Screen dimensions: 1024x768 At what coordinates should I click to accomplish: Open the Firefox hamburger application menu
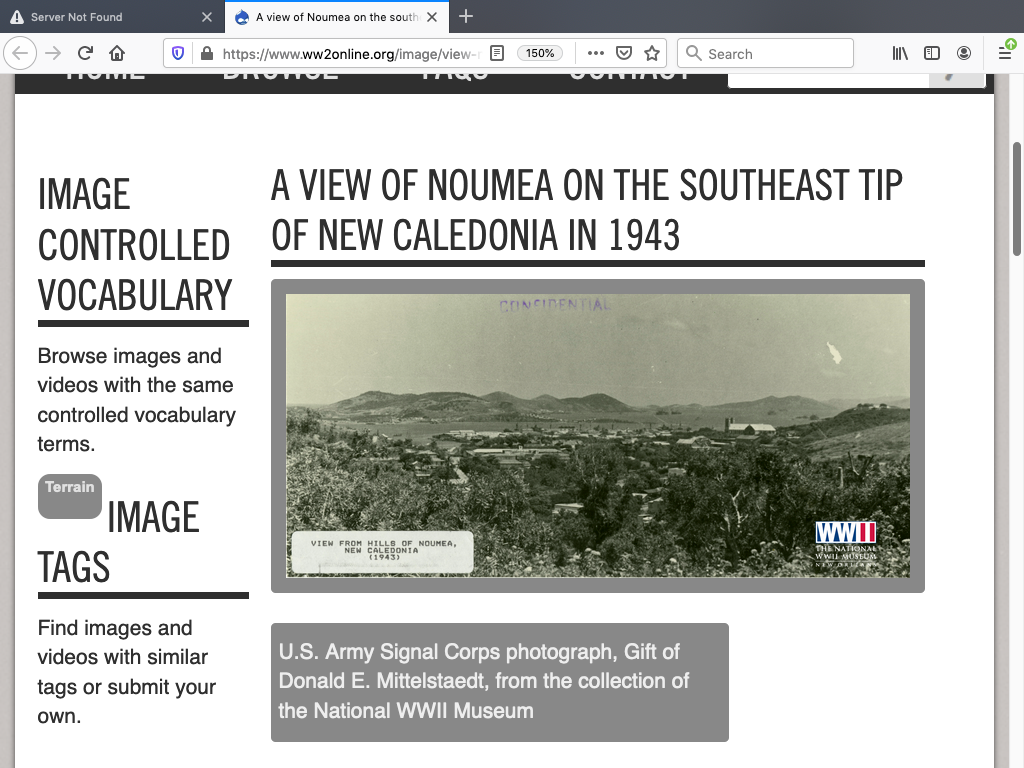(x=1005, y=53)
